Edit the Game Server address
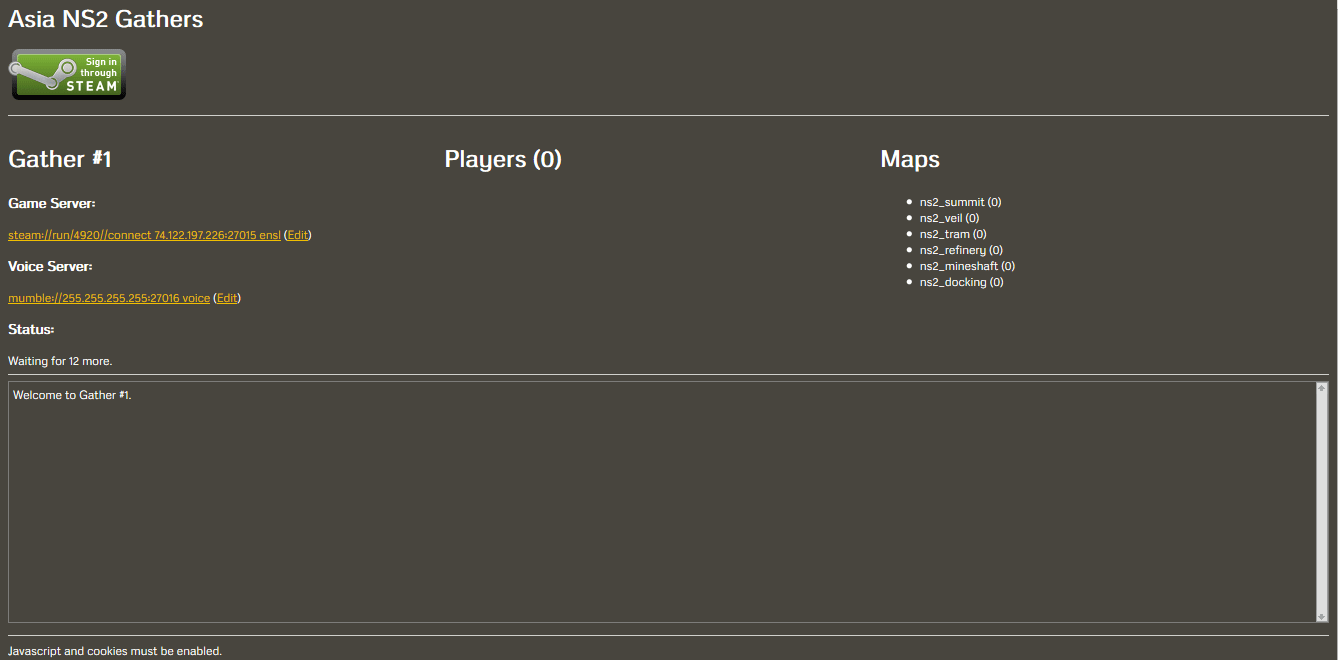This screenshot has width=1338, height=660. pyautogui.click(x=298, y=235)
